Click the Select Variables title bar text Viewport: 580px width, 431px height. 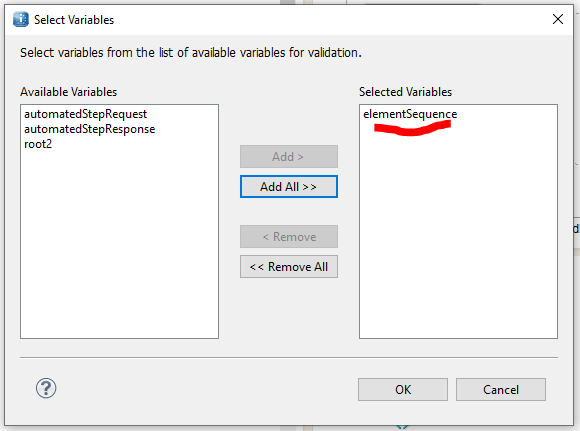74,20
